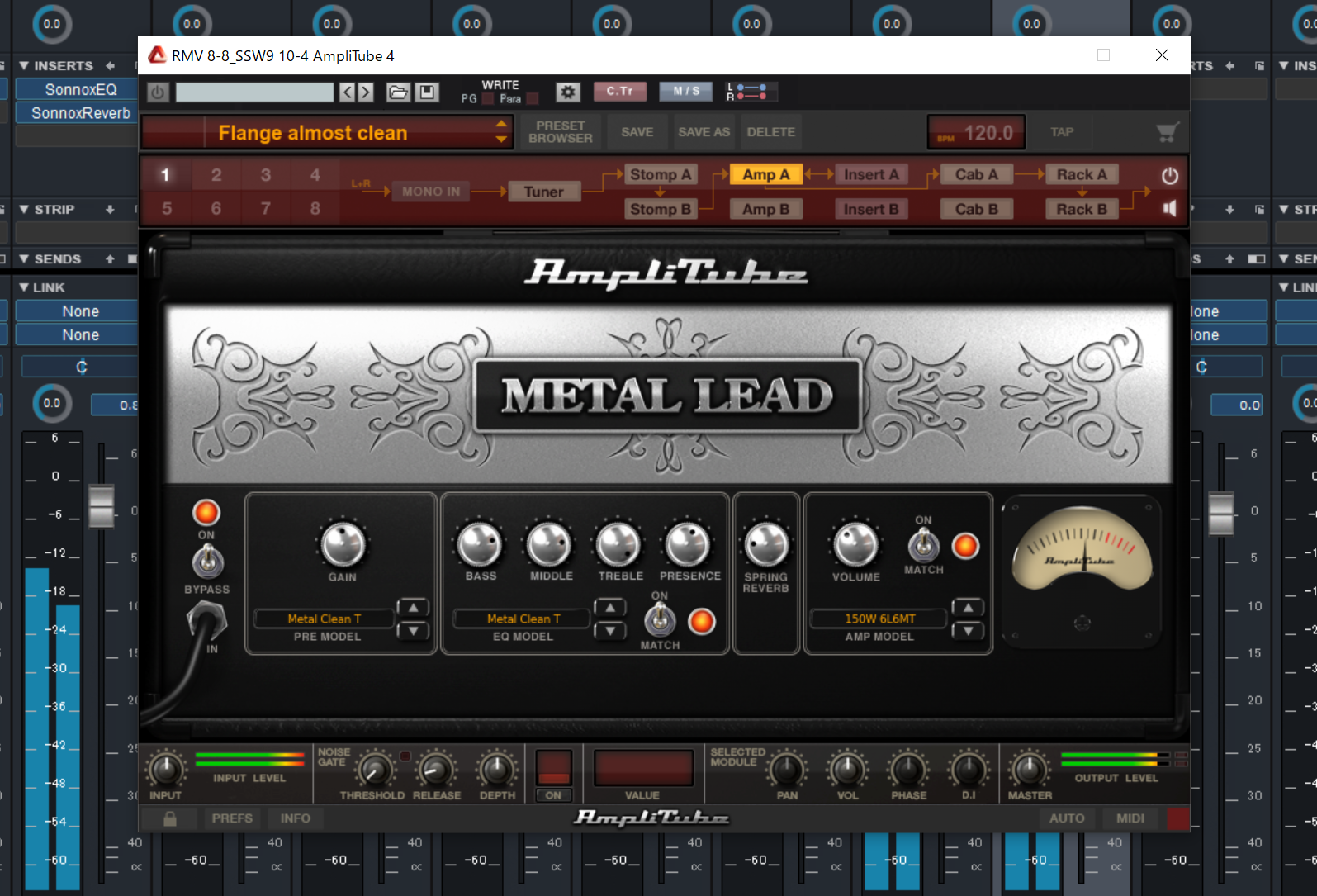The image size is (1317, 896).
Task: Open the Tuner module
Action: point(543,192)
